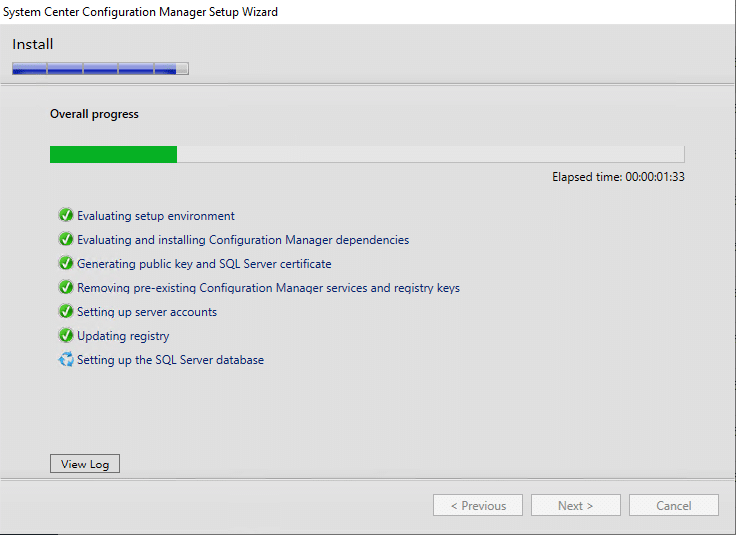Image resolution: width=736 pixels, height=535 pixels.
Task: Select the 'Evaluating setup environment' step text
Action: [156, 216]
